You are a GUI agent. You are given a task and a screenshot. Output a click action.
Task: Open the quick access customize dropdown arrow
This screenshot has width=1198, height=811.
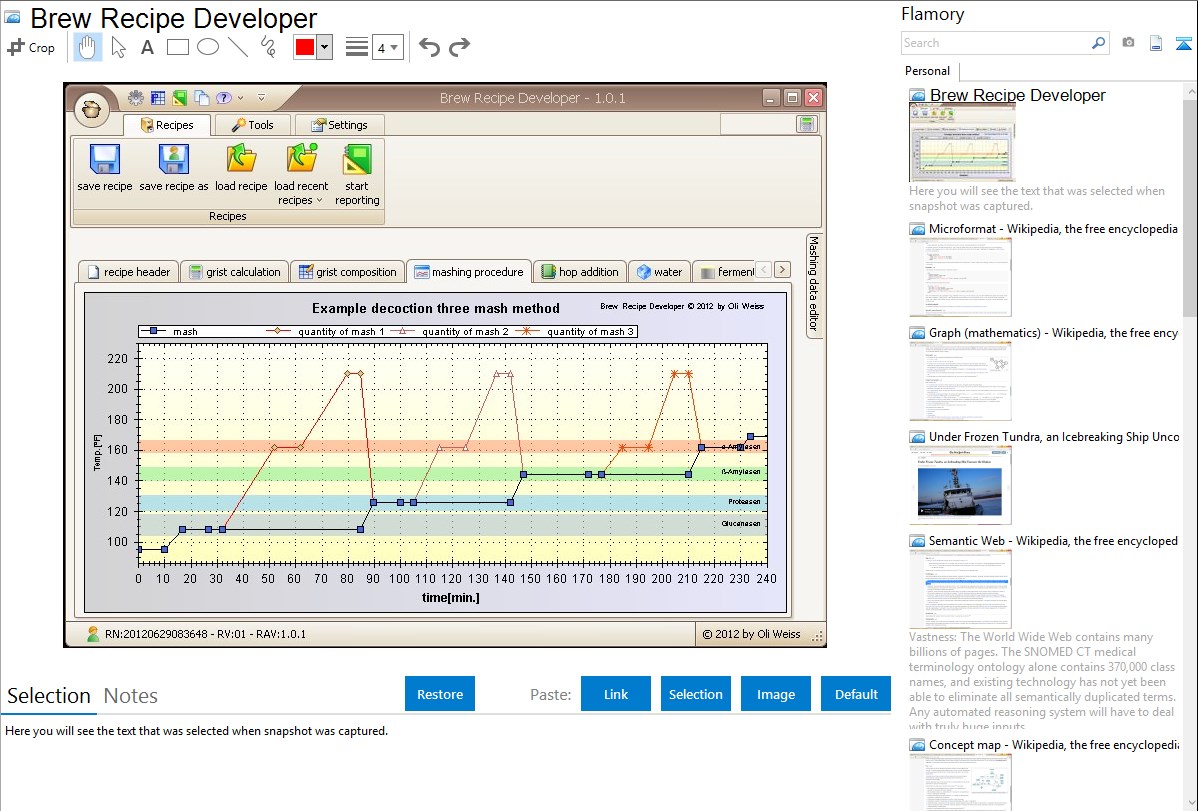pos(261,98)
